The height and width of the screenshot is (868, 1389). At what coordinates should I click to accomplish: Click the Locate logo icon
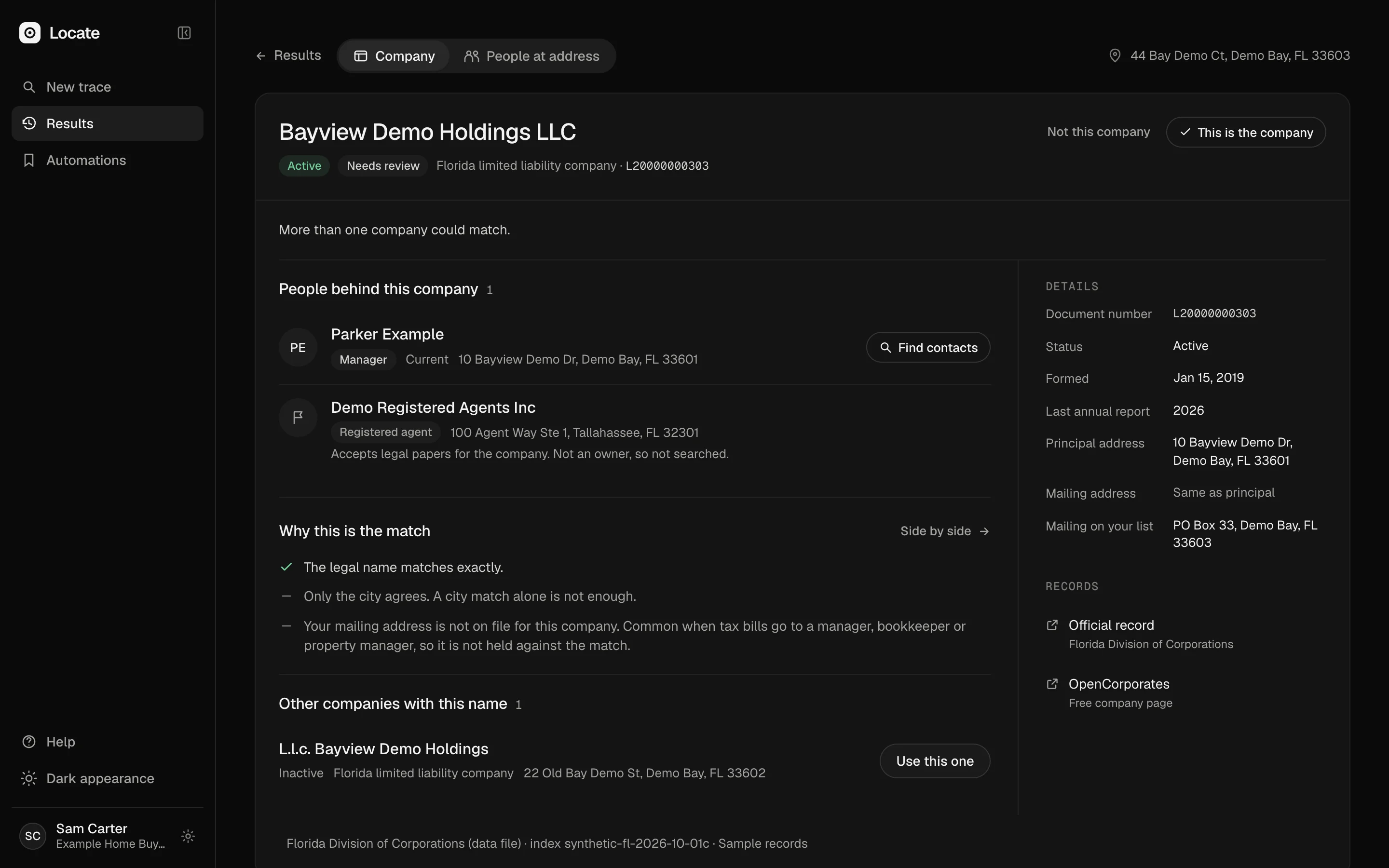(x=30, y=33)
